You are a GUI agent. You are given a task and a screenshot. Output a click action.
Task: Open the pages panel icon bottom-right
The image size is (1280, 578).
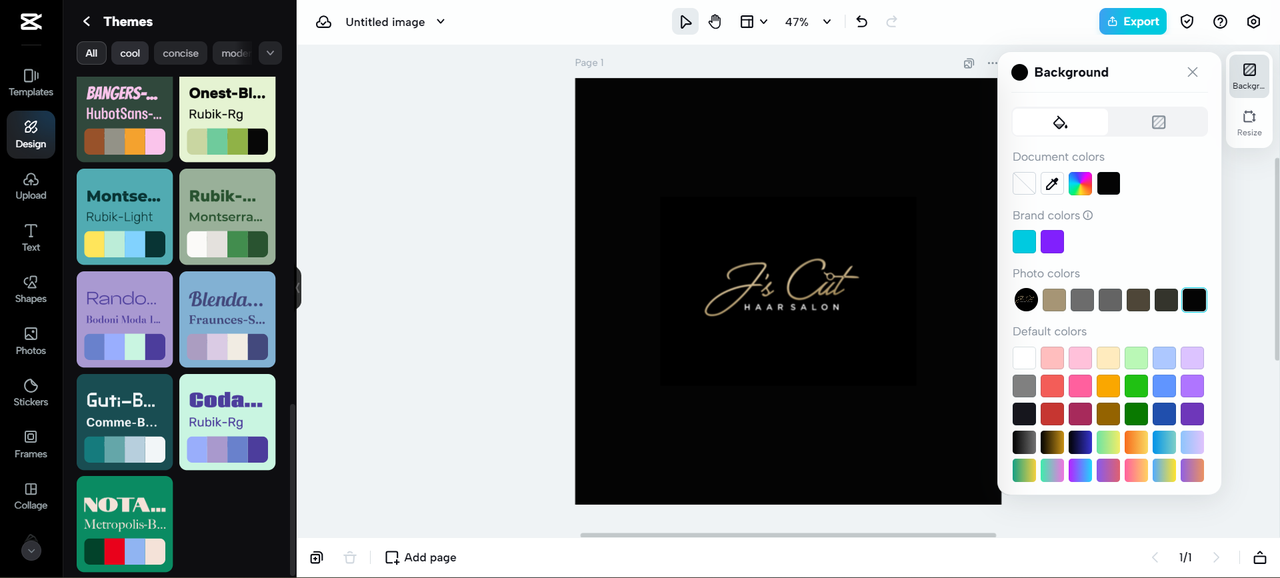[1260, 557]
